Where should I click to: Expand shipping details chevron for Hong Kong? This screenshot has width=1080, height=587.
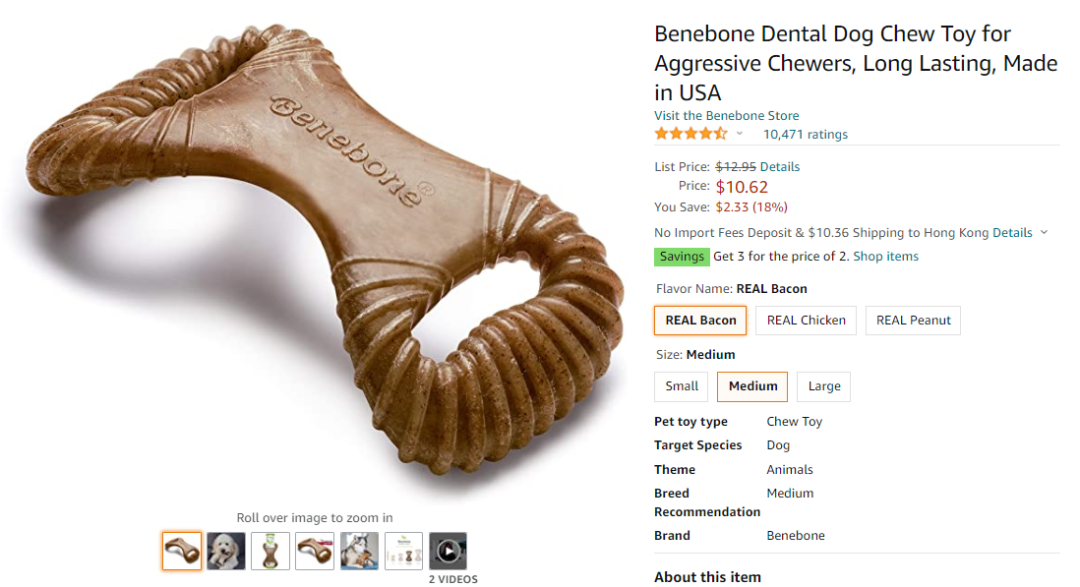[1044, 233]
